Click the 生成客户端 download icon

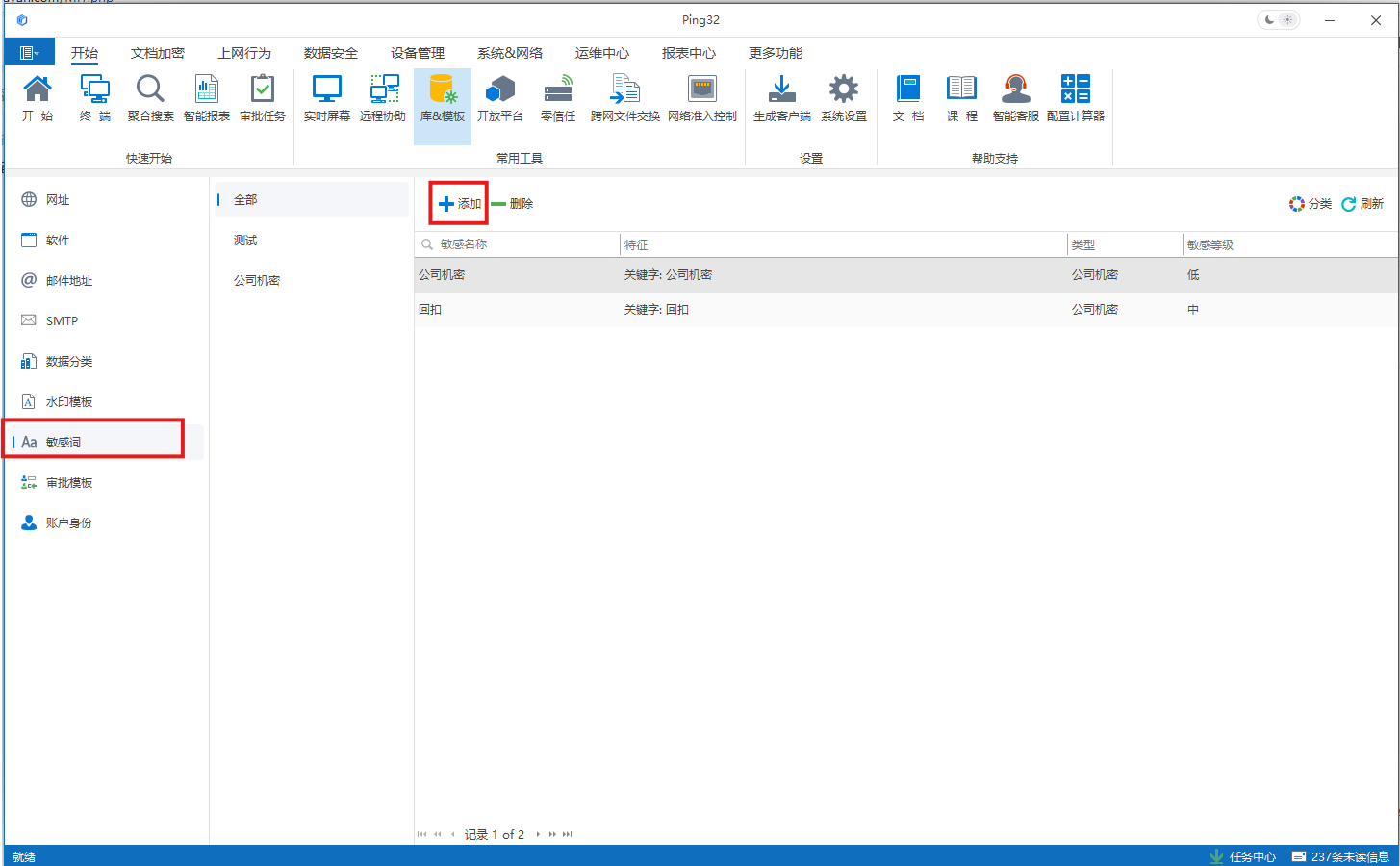coord(781,98)
